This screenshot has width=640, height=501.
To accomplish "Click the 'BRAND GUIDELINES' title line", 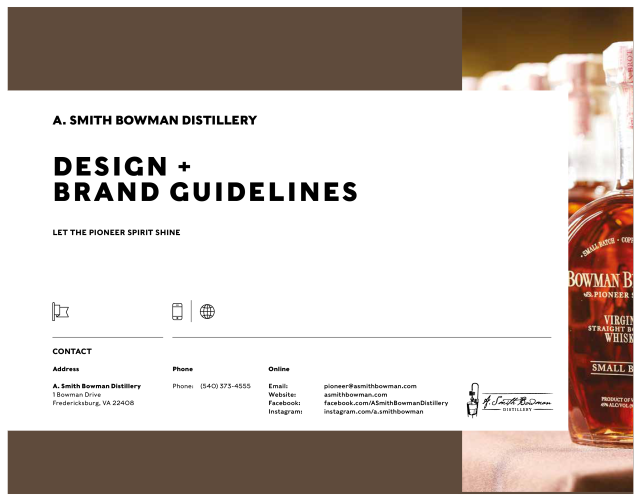I will pyautogui.click(x=206, y=192).
